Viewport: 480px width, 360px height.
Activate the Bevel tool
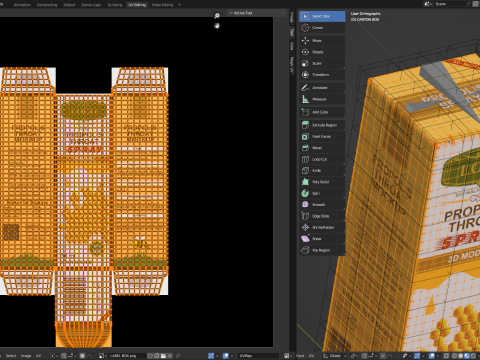322,148
